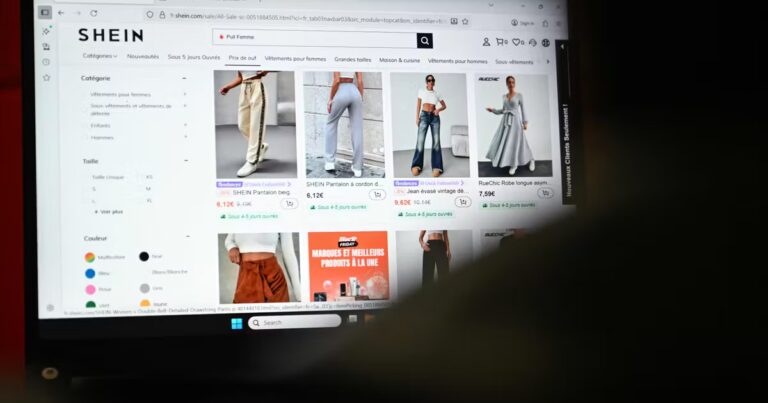This screenshot has width=768, height=403.
Task: Click the black search magnifier button
Action: point(425,41)
